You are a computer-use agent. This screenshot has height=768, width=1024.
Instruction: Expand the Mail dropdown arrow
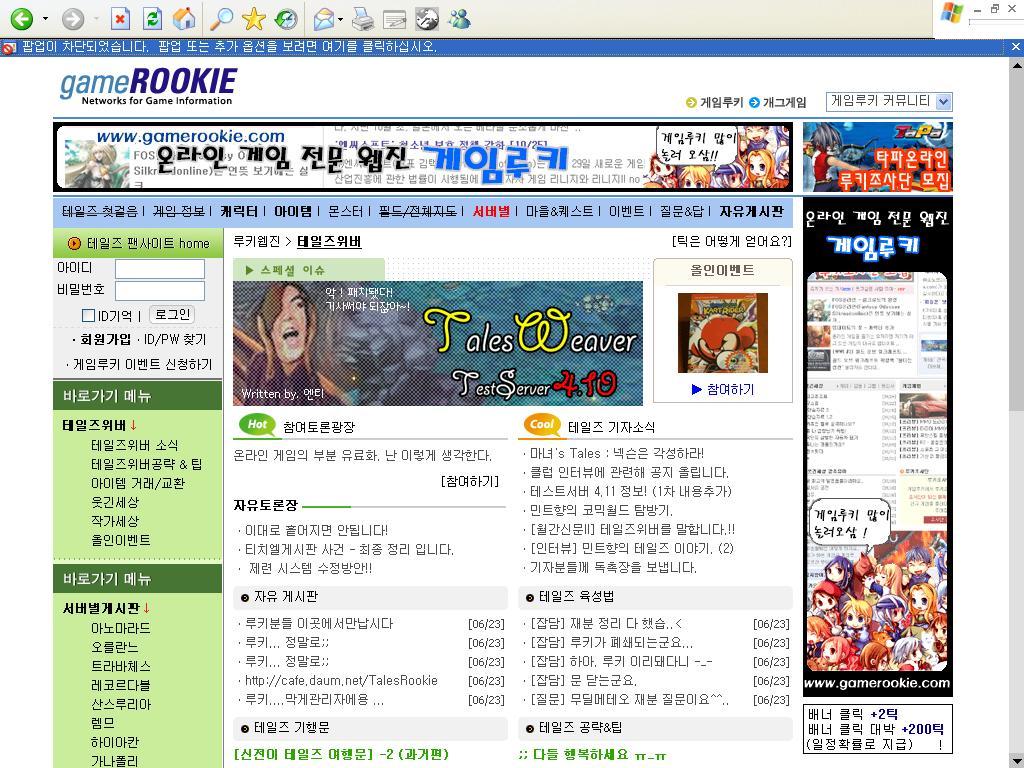coord(341,19)
